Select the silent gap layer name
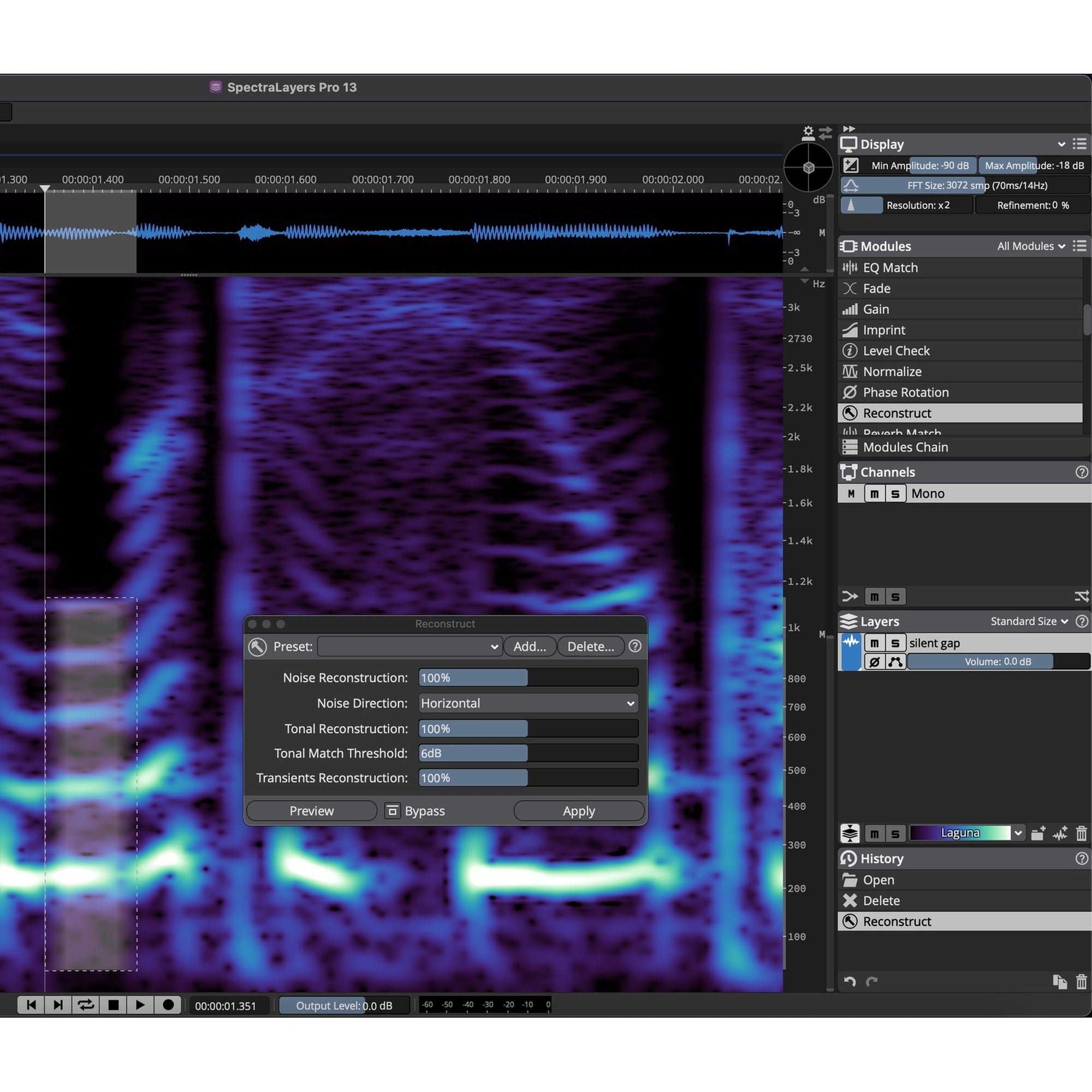This screenshot has width=1092, height=1092. [934, 643]
